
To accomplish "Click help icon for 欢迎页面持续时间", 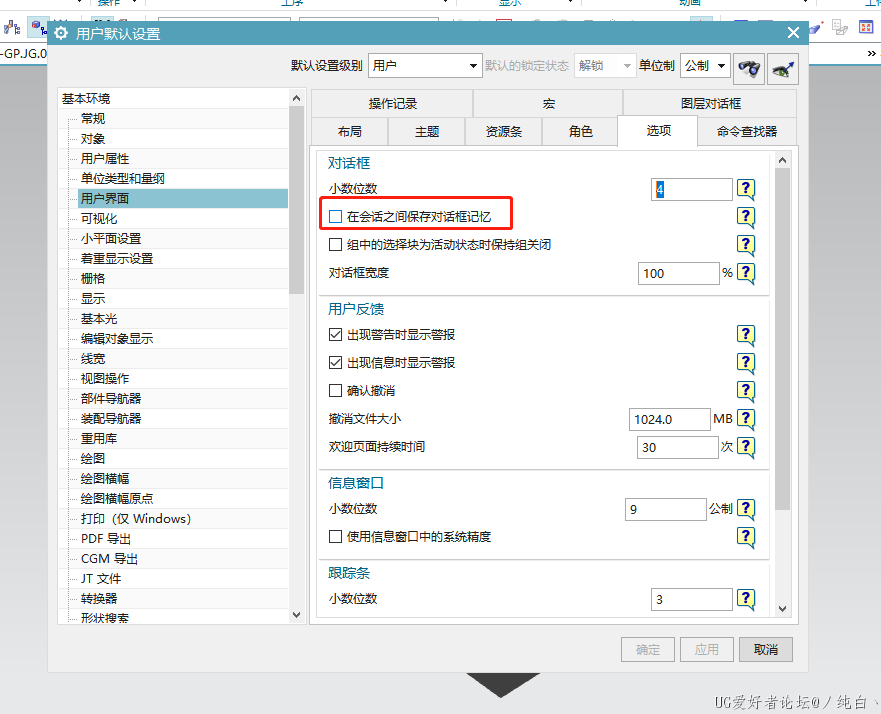I will 746,447.
